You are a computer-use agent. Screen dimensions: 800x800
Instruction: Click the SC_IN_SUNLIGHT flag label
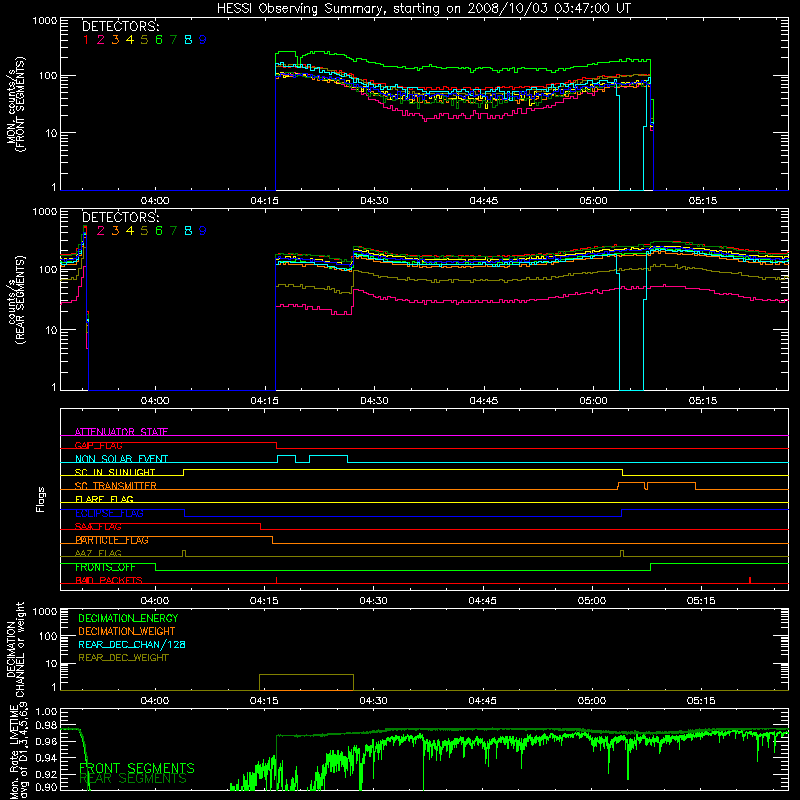[115, 472]
